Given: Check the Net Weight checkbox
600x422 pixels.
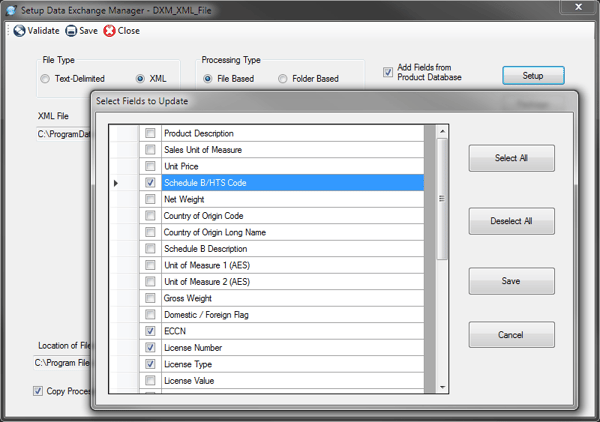Looking at the screenshot, I should (x=150, y=199).
